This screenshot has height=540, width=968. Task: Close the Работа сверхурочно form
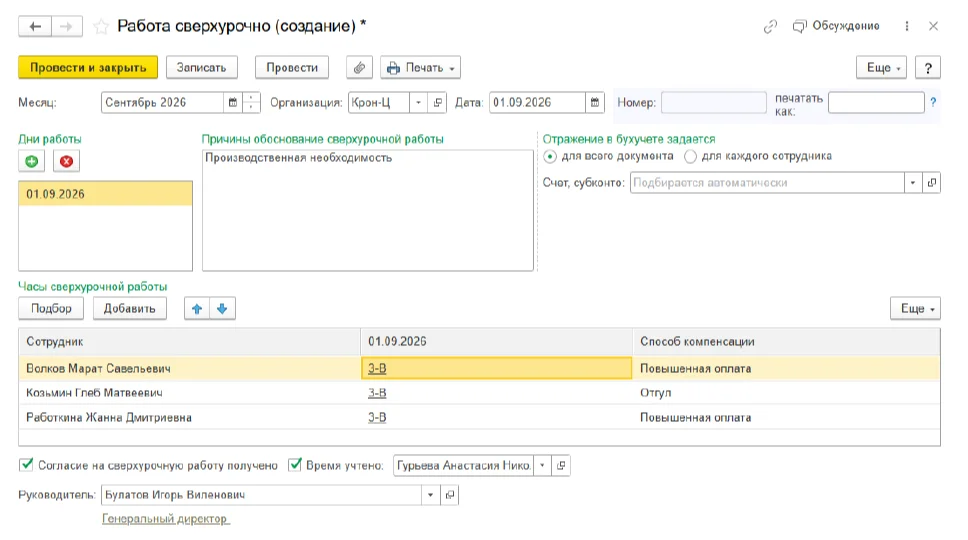click(x=933, y=26)
